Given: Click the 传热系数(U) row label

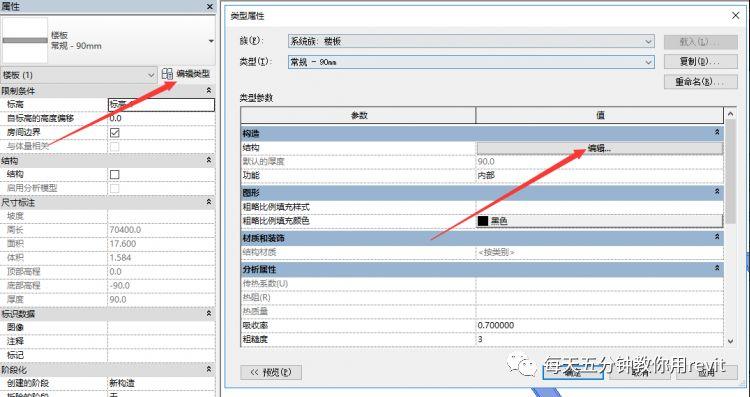Looking at the screenshot, I should click(265, 284).
